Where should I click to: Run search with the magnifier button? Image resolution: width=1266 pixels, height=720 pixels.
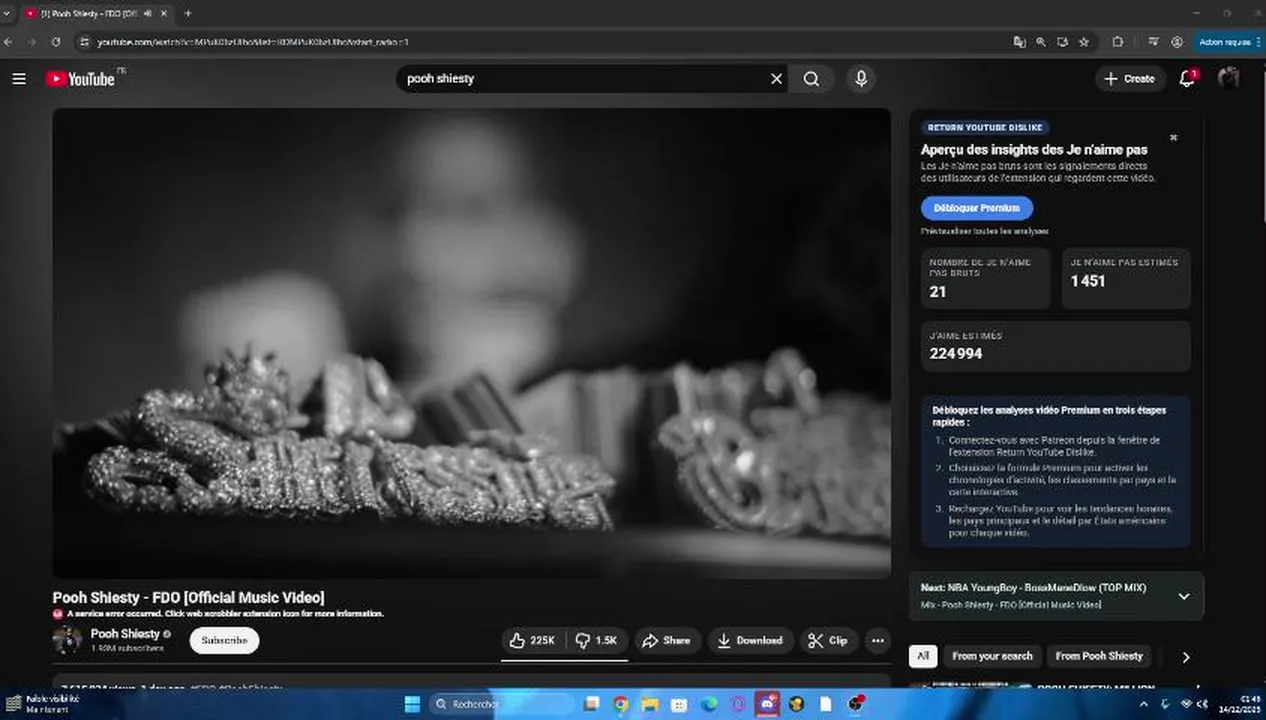click(811, 79)
